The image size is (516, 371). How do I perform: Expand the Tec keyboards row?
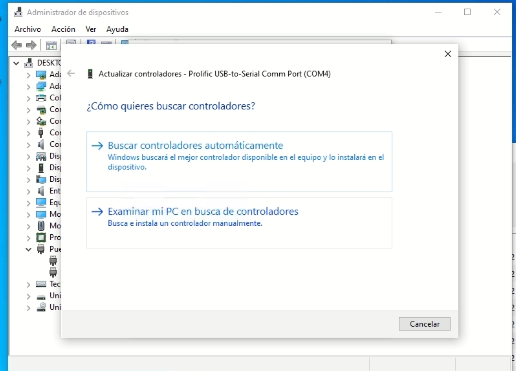pyautogui.click(x=29, y=285)
